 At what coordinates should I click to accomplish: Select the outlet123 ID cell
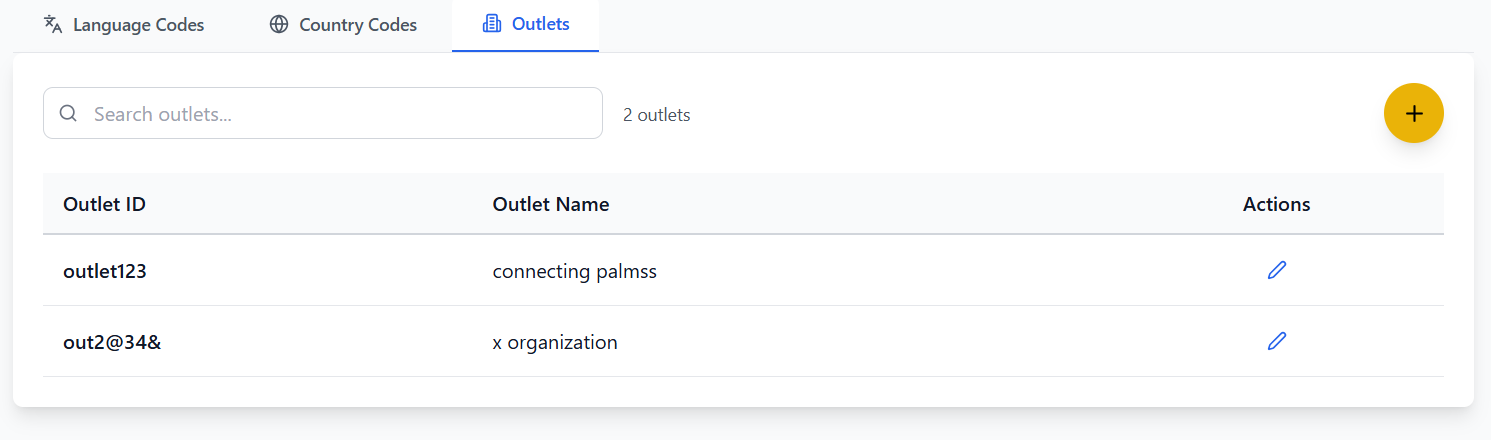pyautogui.click(x=105, y=271)
